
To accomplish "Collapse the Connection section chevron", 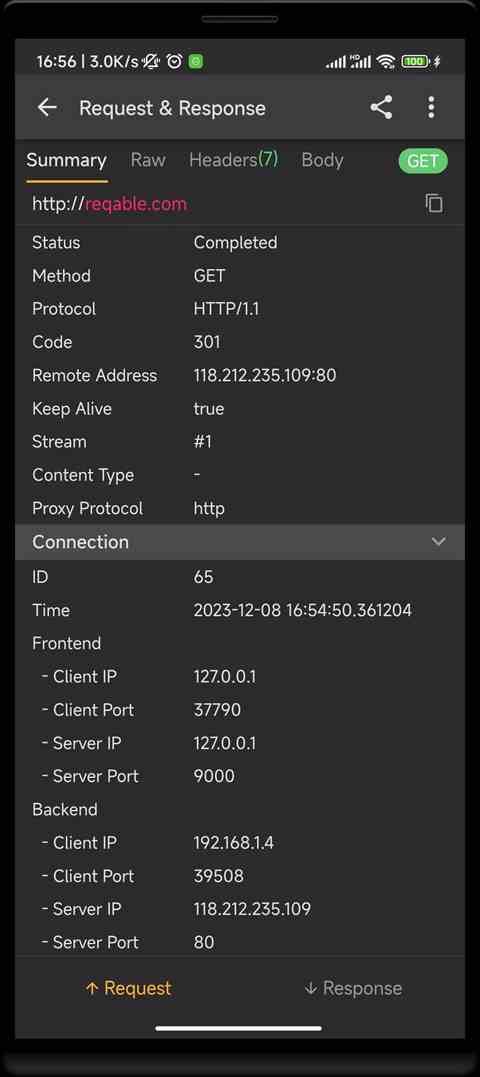I will [438, 541].
